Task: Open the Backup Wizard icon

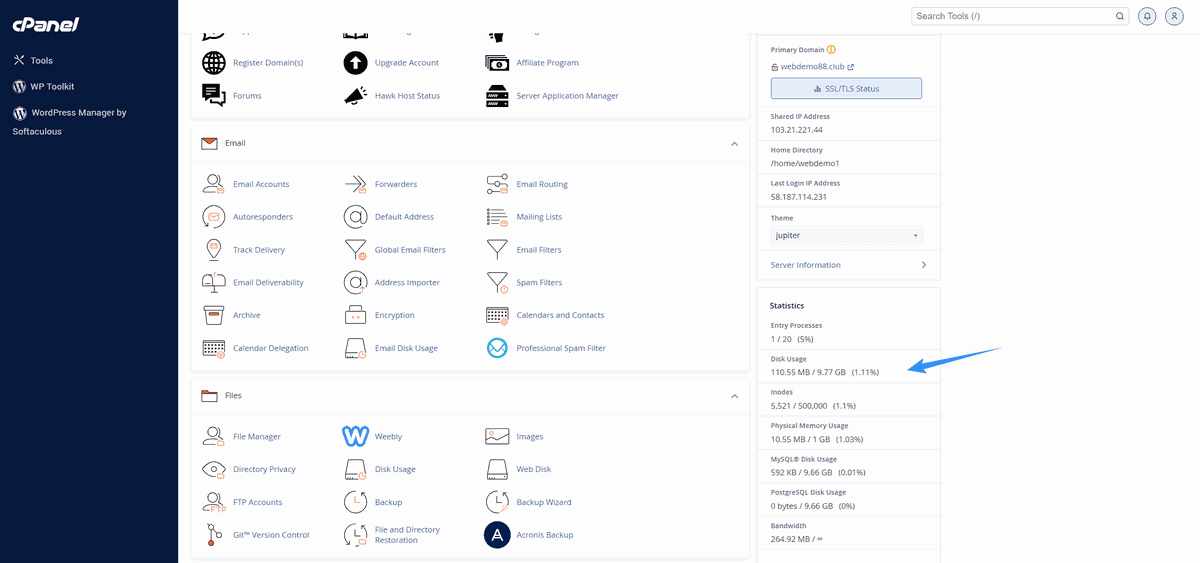Action: coord(497,502)
